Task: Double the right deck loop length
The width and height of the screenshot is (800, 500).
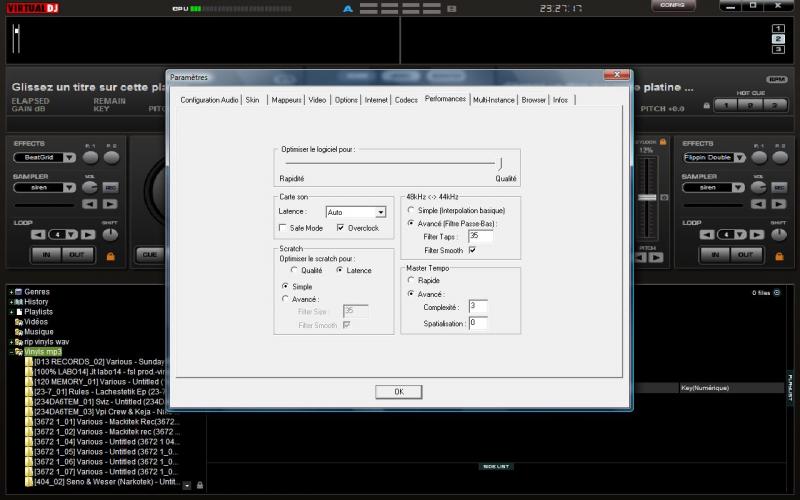Action: pyautogui.click(x=757, y=235)
